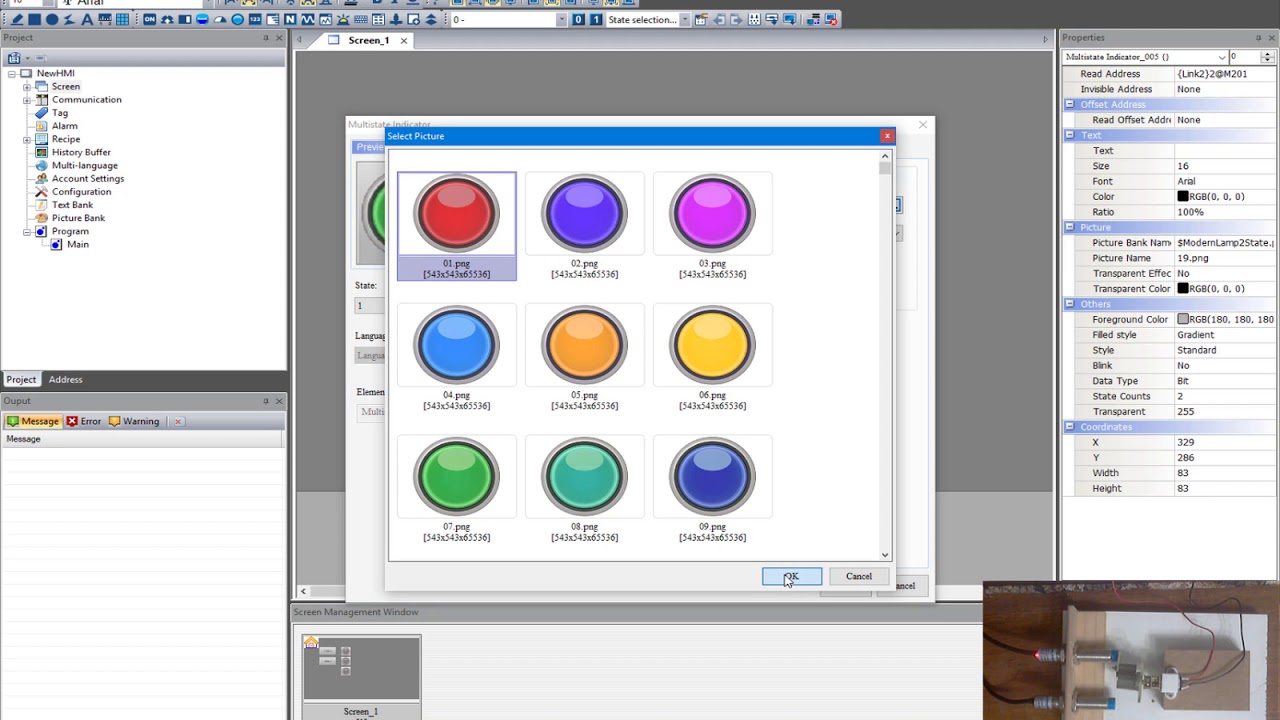Set state 1 using the '1' toolbar button

[x=596, y=19]
